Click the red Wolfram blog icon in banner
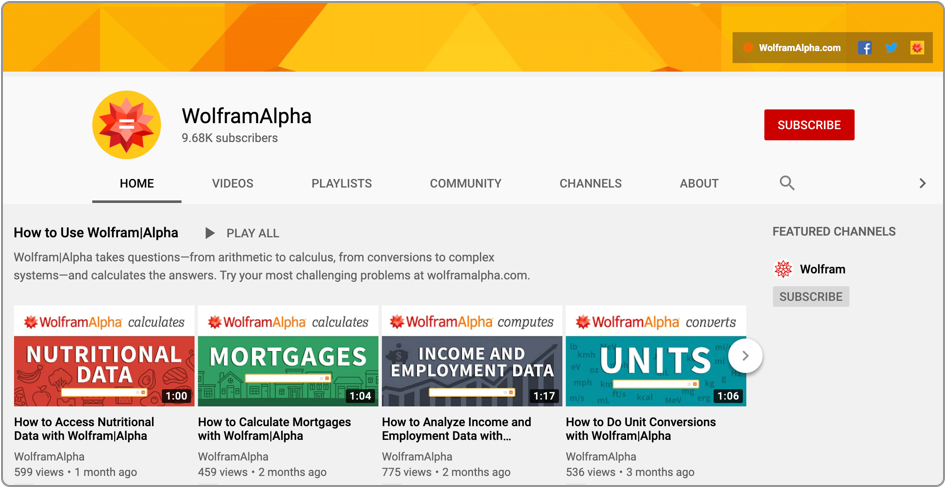This screenshot has width=946, height=488. [917, 48]
